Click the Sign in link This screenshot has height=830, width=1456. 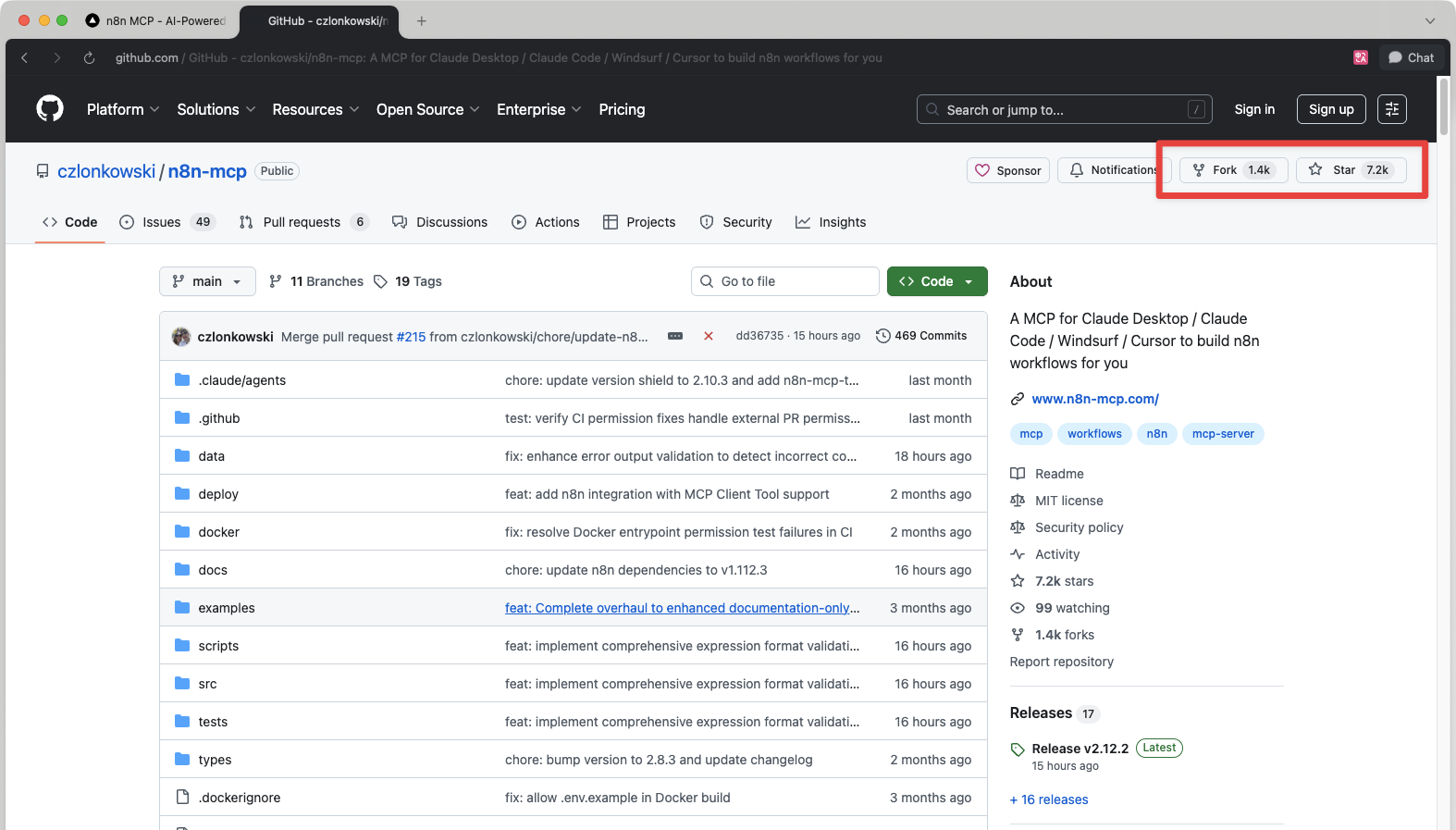(x=1254, y=109)
